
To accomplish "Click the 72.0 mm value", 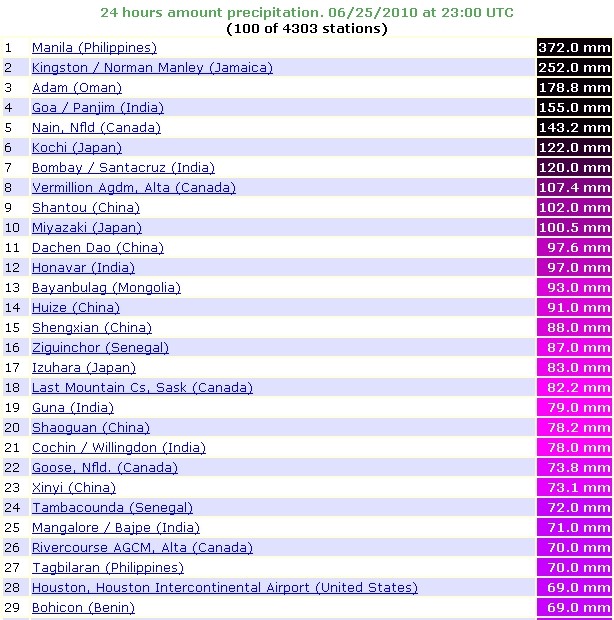I will [574, 508].
